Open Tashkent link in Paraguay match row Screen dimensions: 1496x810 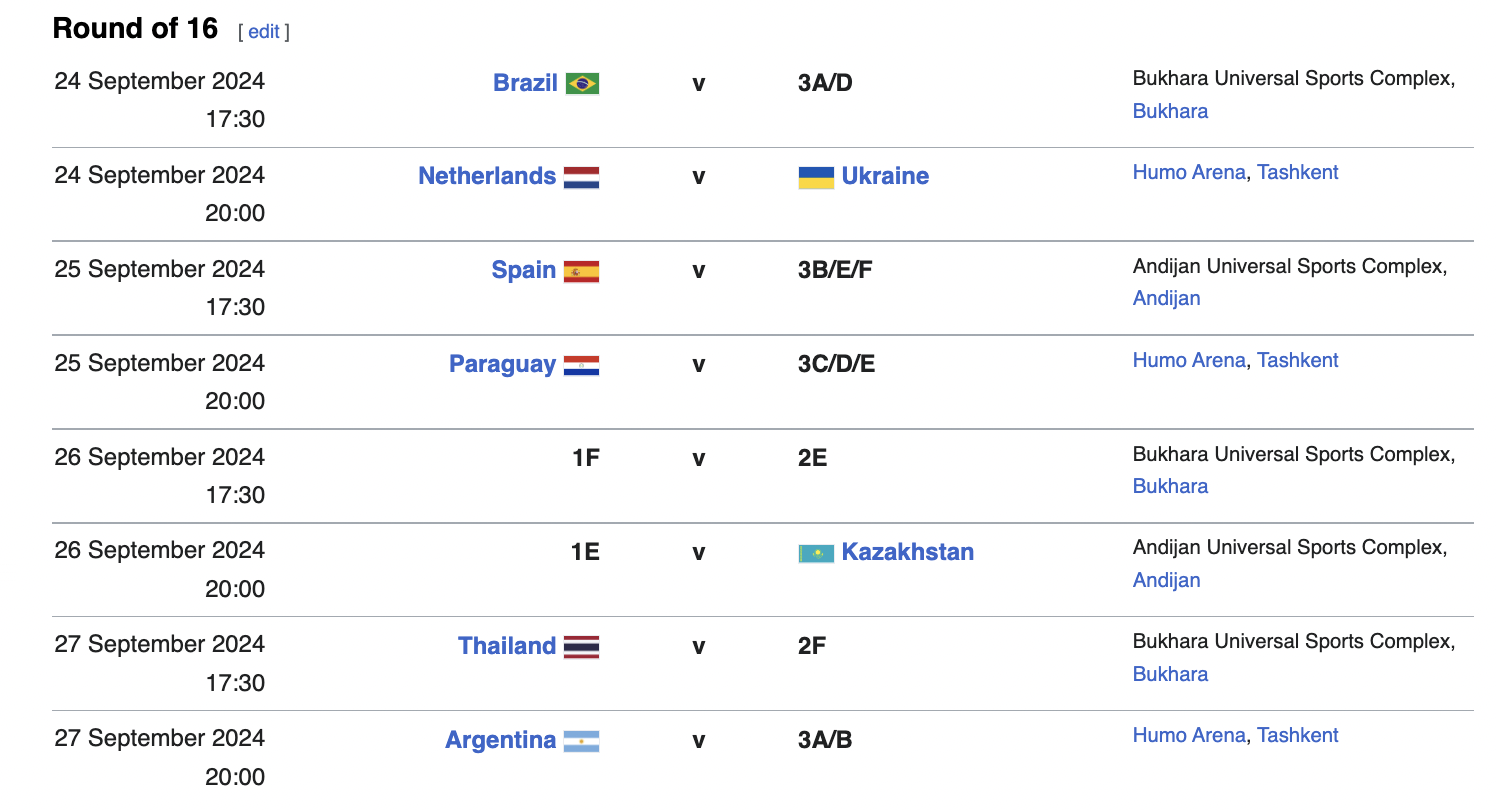[1298, 360]
